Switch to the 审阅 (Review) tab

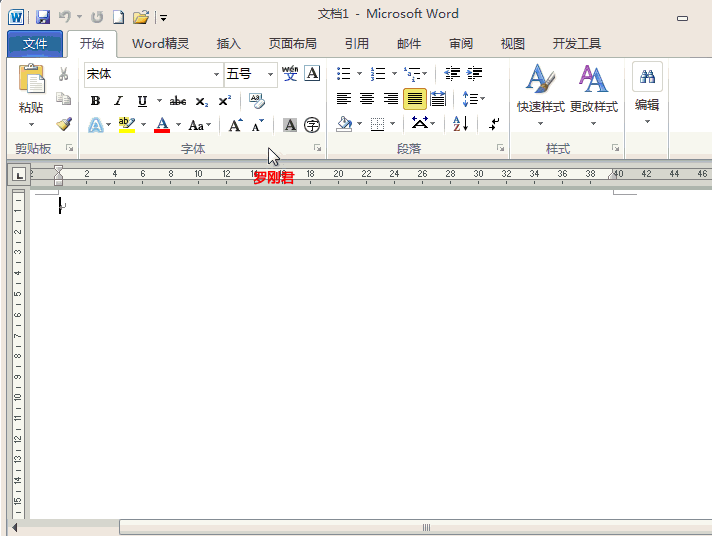pos(461,44)
